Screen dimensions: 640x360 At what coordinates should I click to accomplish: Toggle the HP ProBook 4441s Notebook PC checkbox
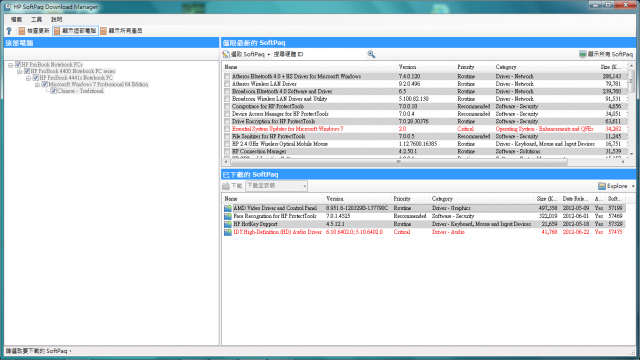click(36, 78)
